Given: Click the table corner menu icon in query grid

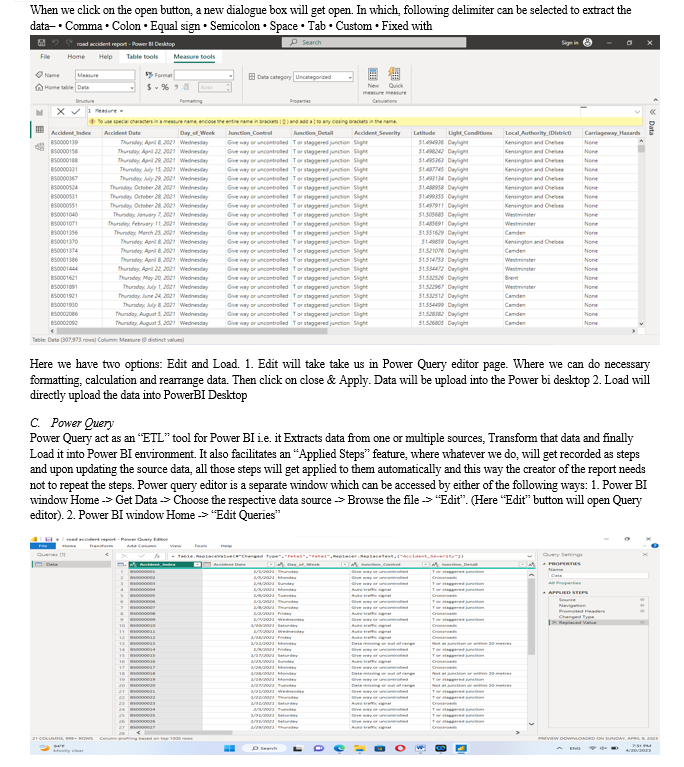Looking at the screenshot, I should coord(121,564).
